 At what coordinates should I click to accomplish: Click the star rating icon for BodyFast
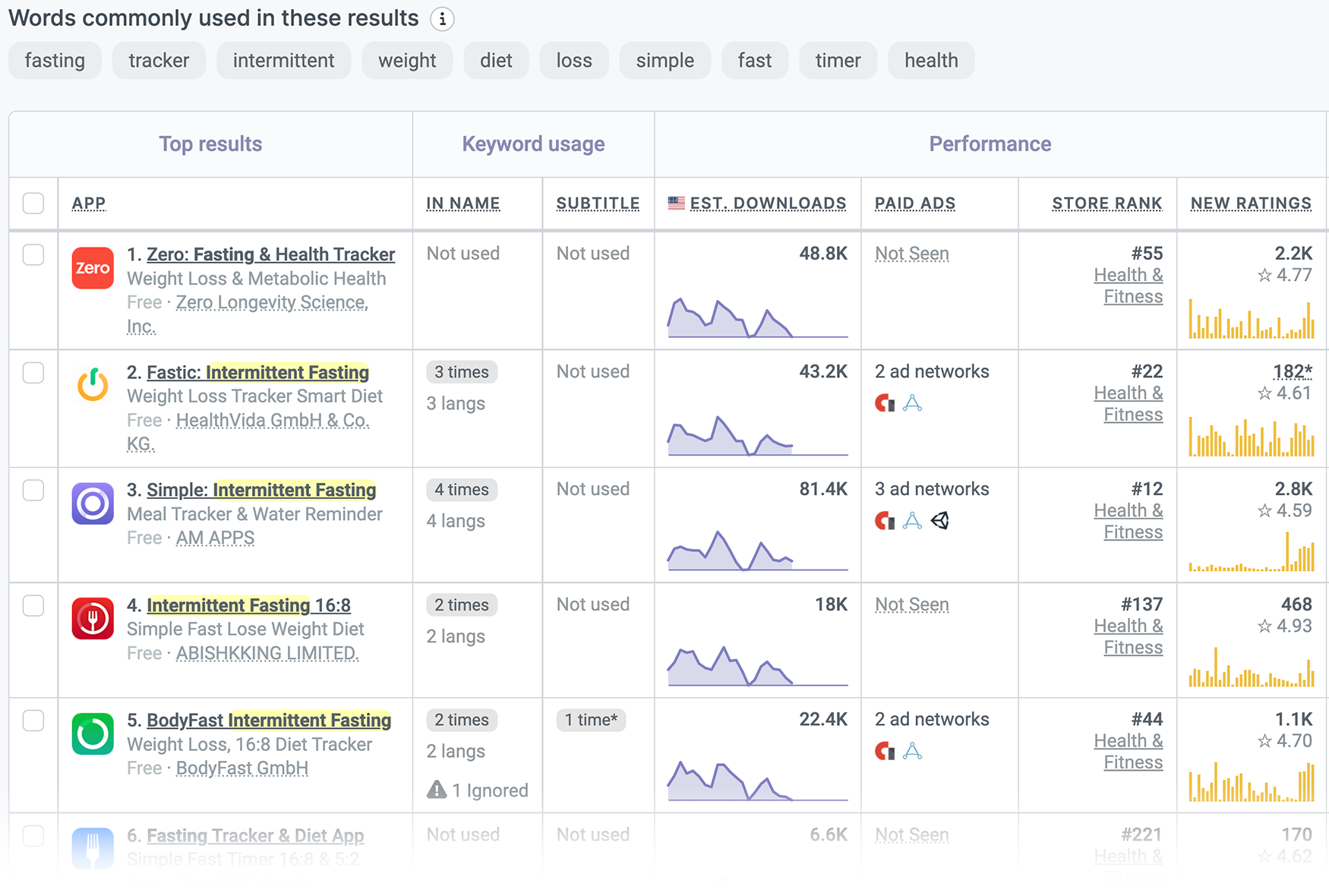1264,740
